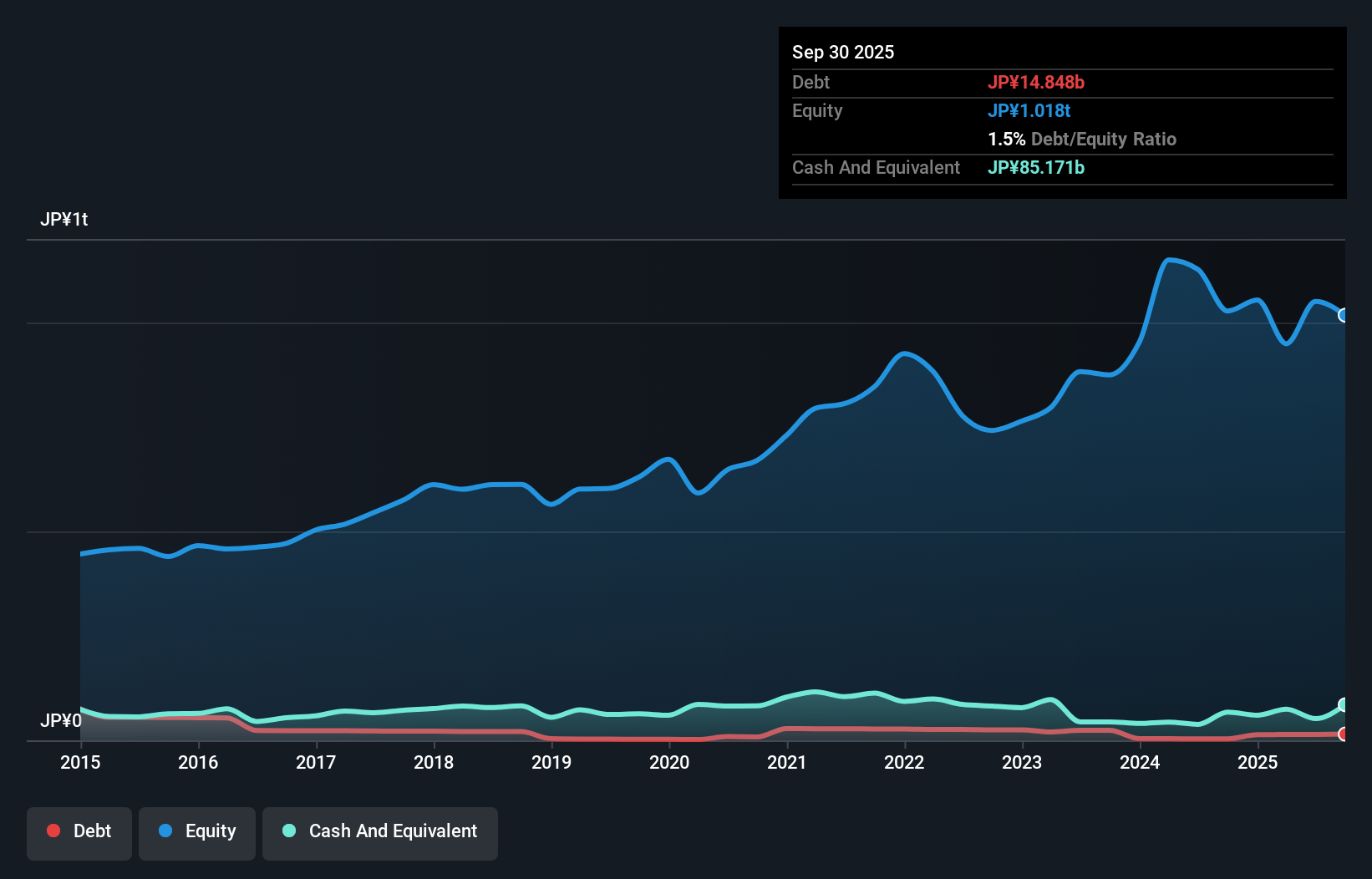Toggle the Equity series legend button

tap(197, 833)
